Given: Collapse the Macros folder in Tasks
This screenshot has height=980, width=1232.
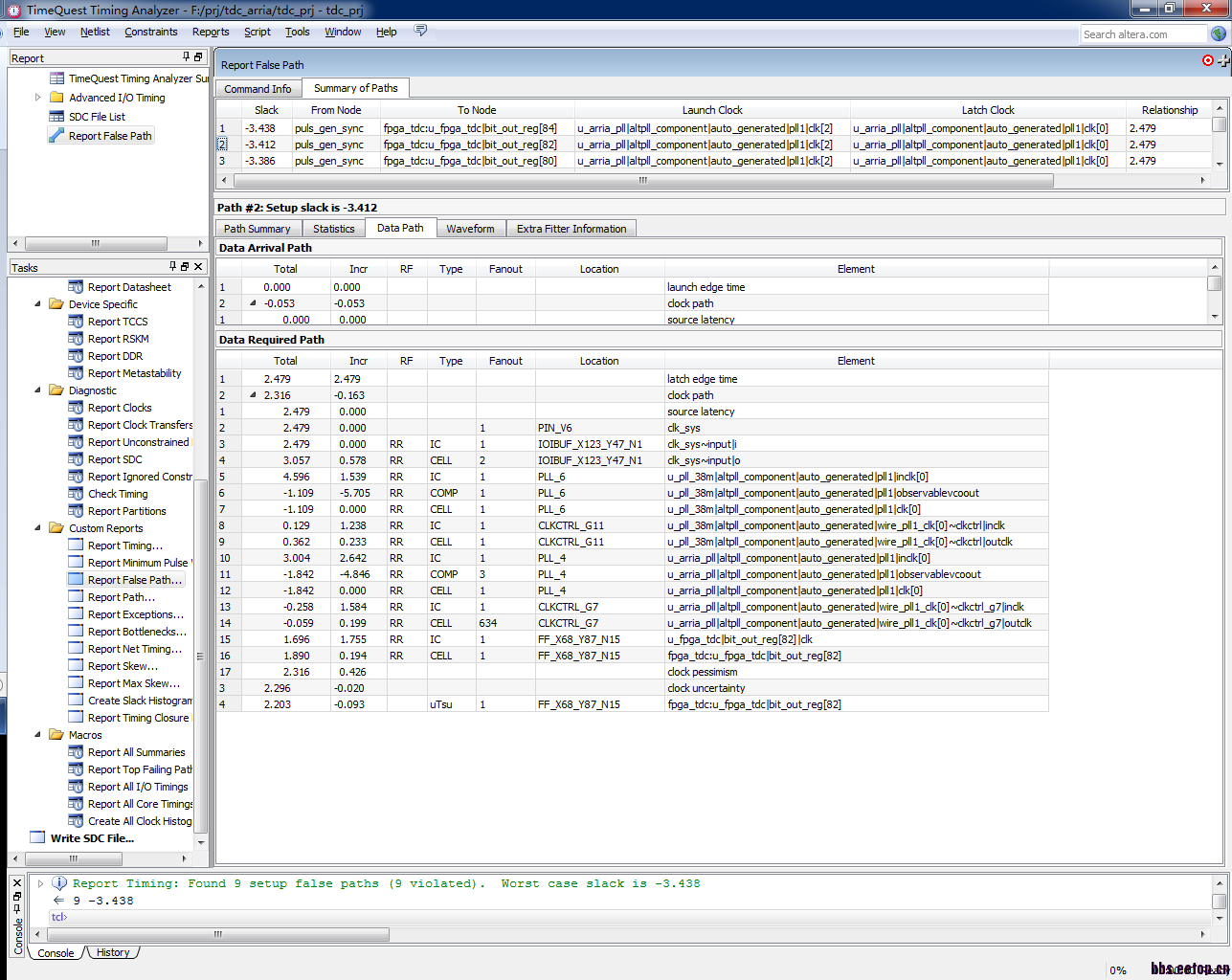Looking at the screenshot, I should pyautogui.click(x=38, y=735).
